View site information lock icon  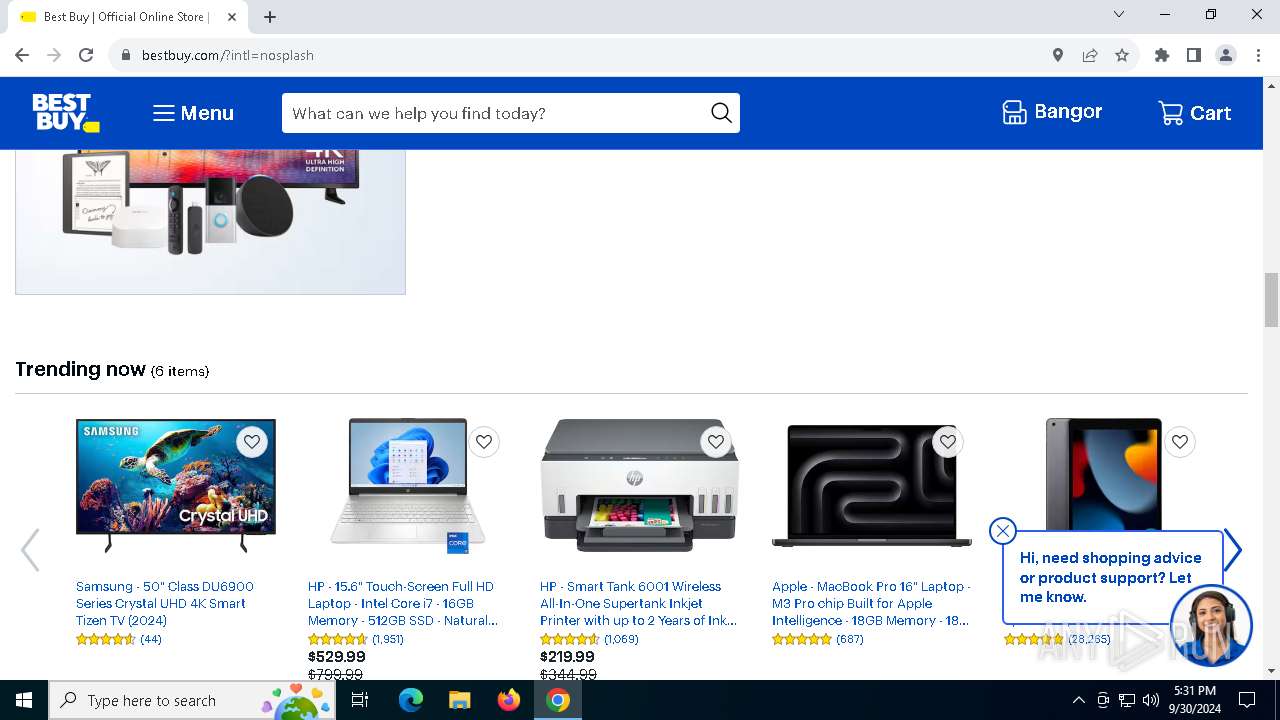coord(126,55)
